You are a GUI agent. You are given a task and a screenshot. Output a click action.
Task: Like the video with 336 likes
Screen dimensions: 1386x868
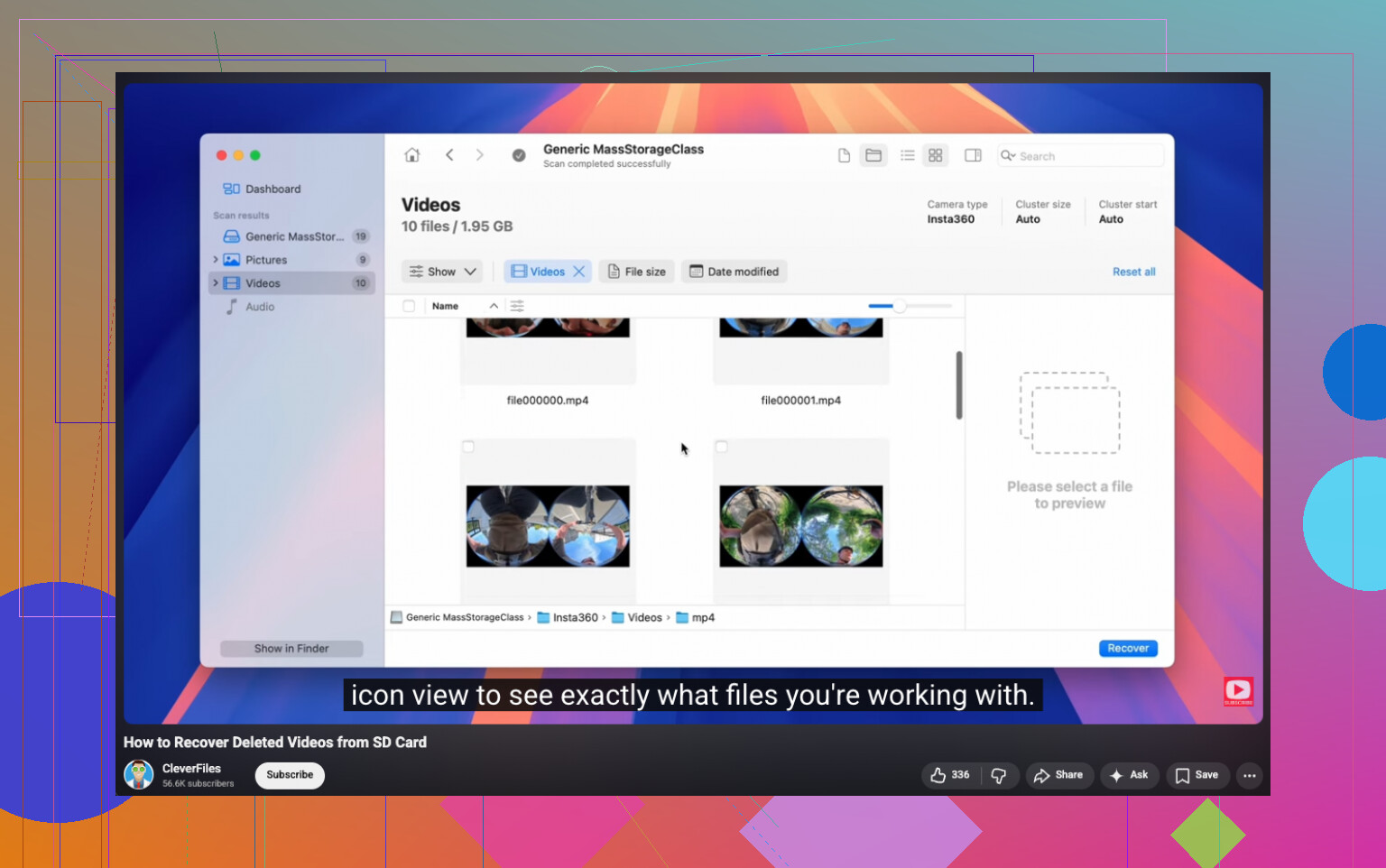[x=950, y=775]
